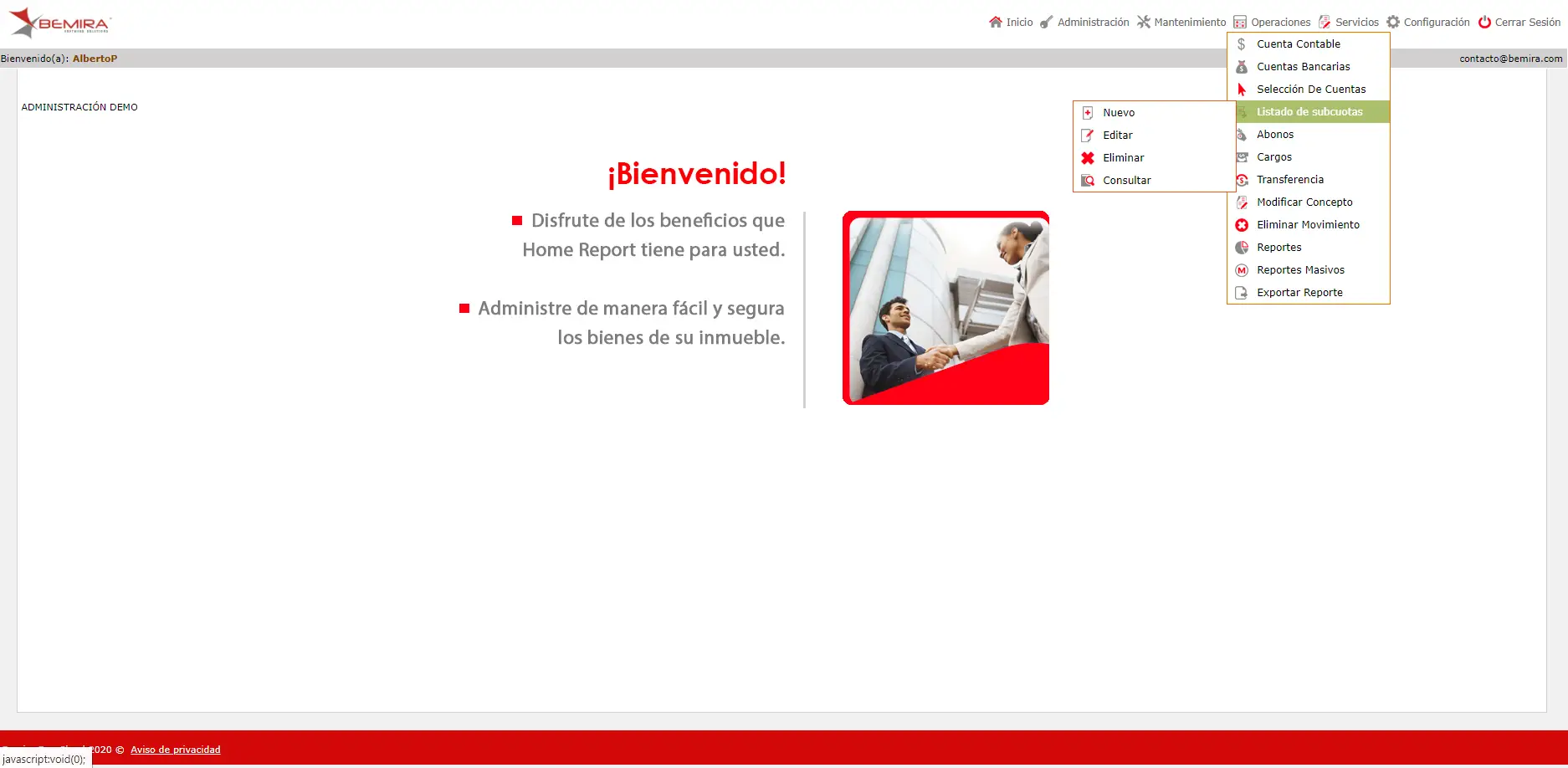The image size is (1568, 768).
Task: Click the Configuración gear icon
Action: (1393, 22)
